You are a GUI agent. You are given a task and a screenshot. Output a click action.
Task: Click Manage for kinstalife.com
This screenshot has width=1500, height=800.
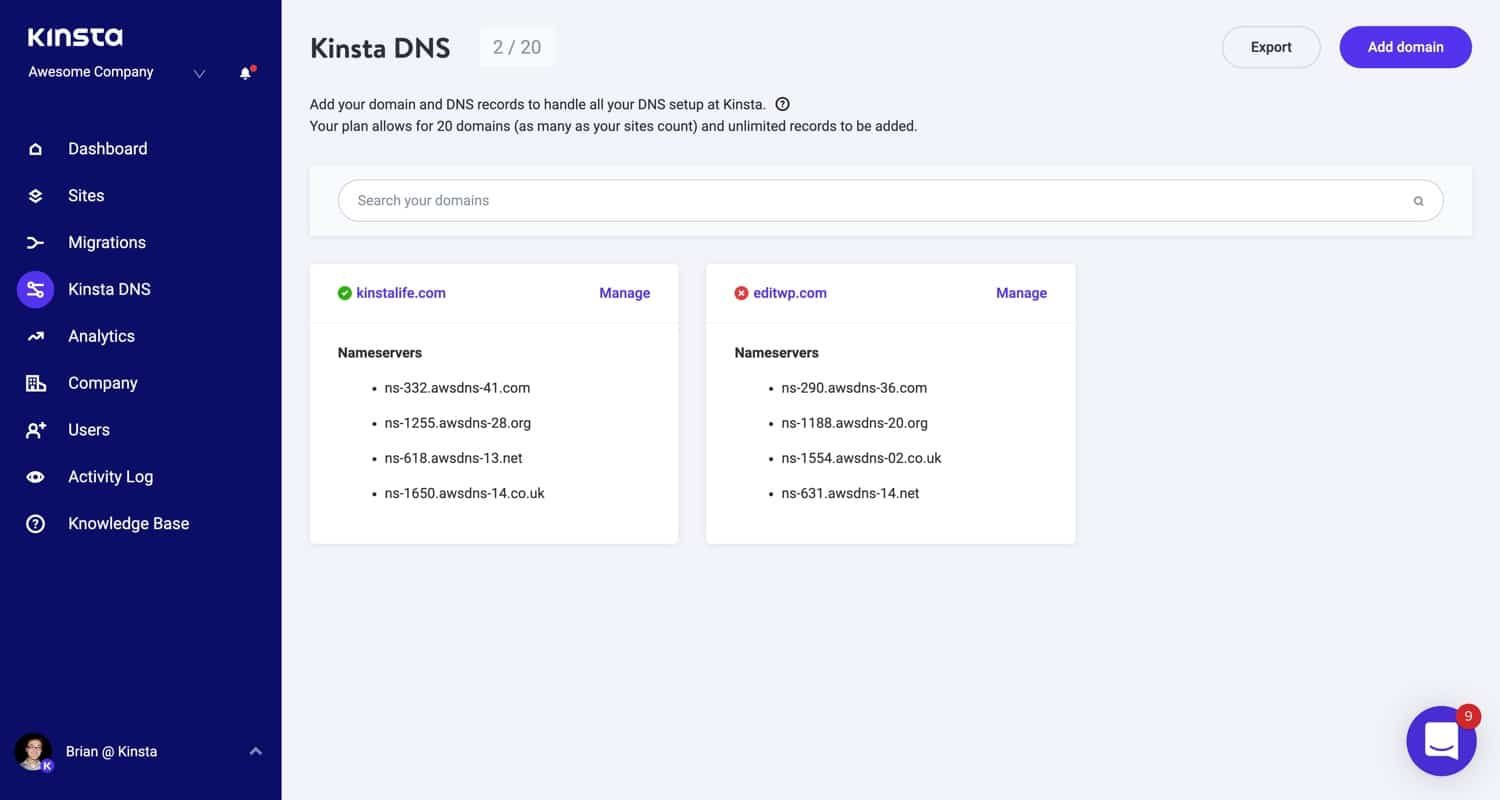[x=625, y=293]
